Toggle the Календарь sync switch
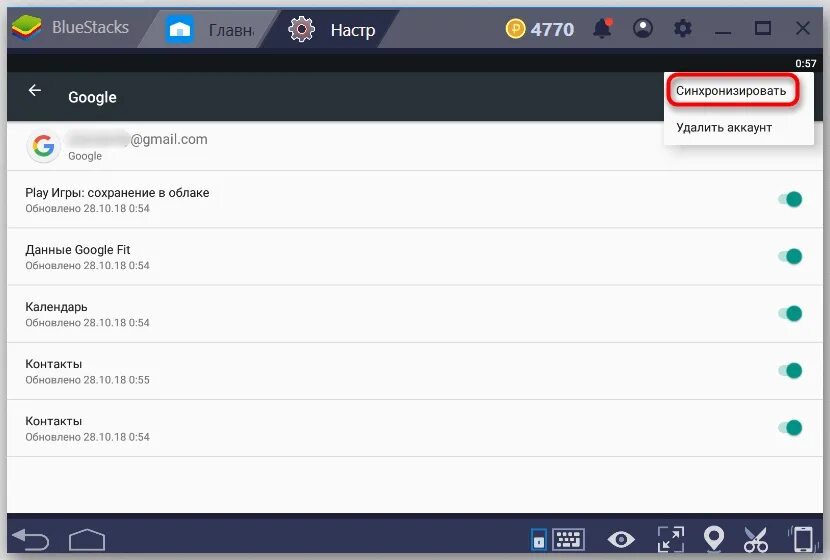830x560 pixels. [x=790, y=314]
